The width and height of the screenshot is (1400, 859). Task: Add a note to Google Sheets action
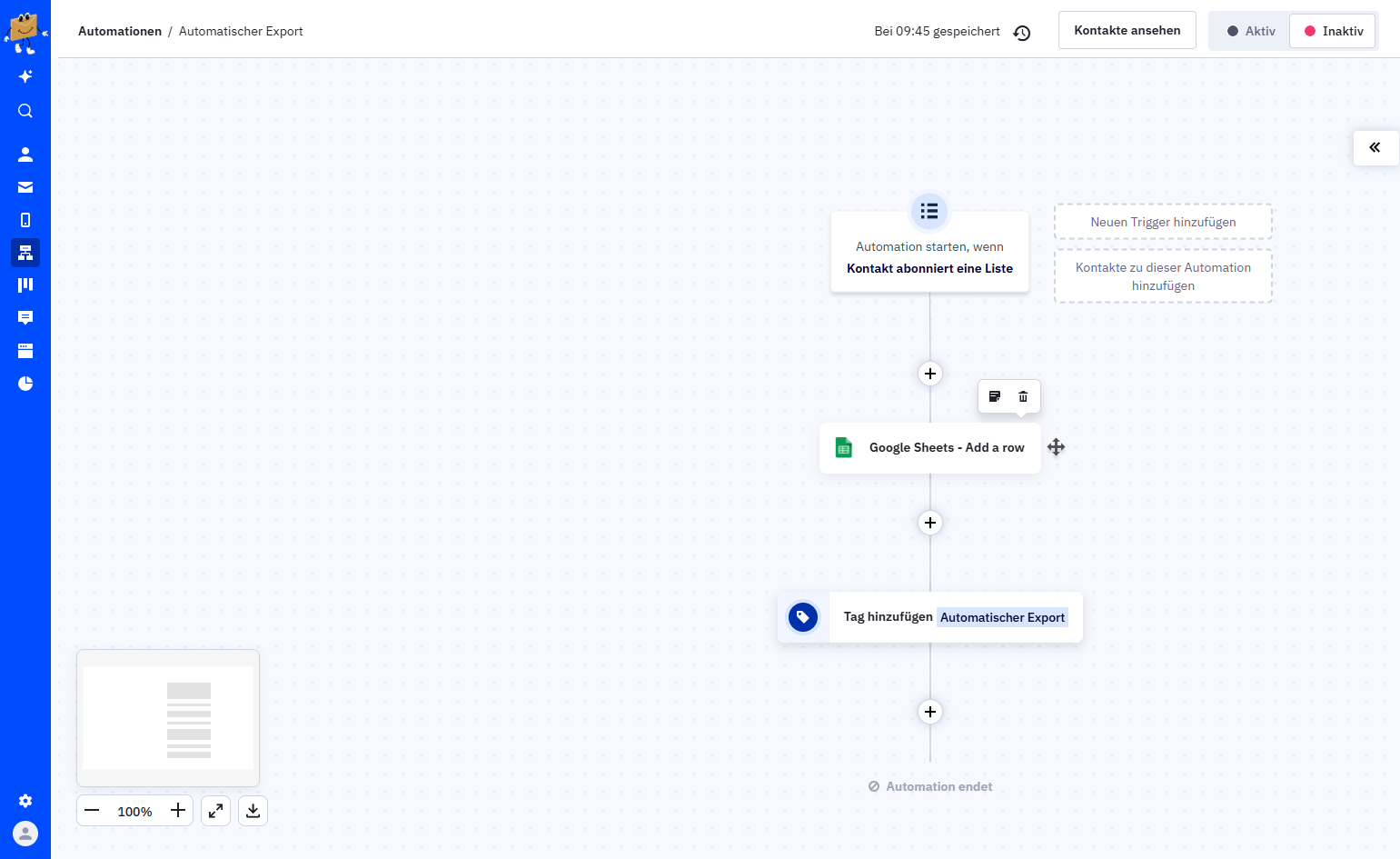point(995,396)
